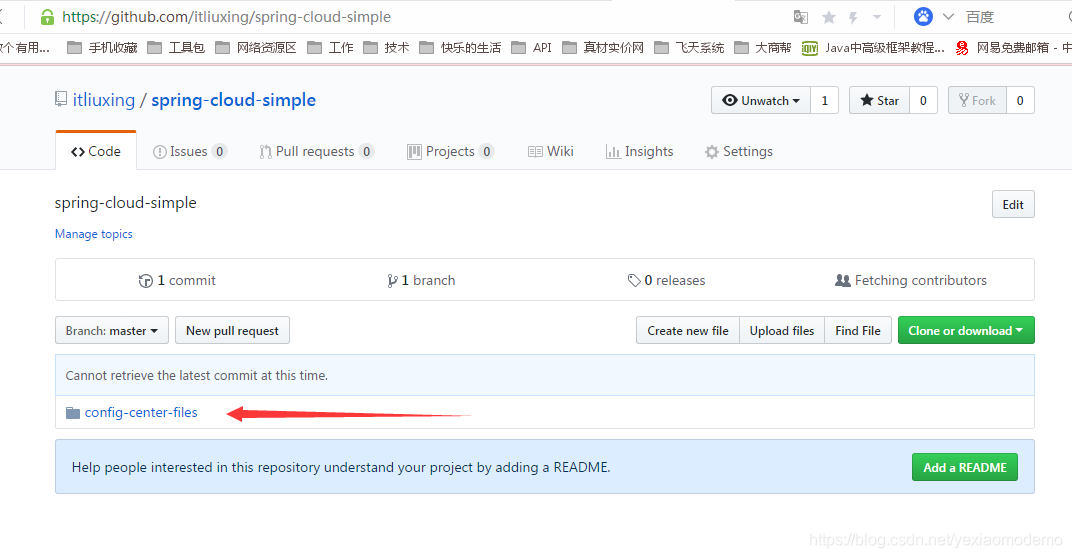Open the spring-cloud-simple repository title link
The image size is (1072, 558).
(233, 100)
